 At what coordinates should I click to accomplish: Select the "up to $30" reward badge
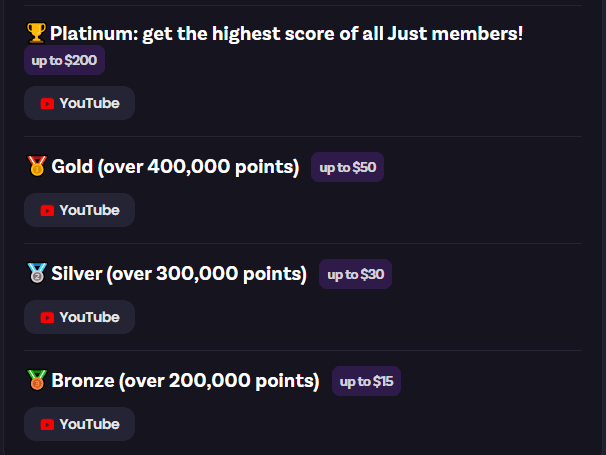pyautogui.click(x=355, y=275)
